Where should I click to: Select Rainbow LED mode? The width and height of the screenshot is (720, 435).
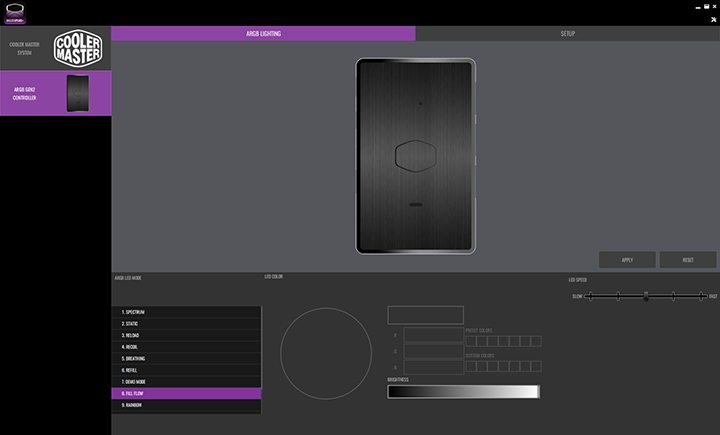[186, 405]
